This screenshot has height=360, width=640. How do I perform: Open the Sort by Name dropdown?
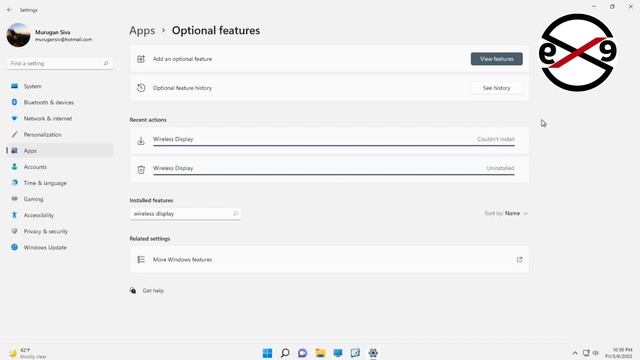pos(506,213)
